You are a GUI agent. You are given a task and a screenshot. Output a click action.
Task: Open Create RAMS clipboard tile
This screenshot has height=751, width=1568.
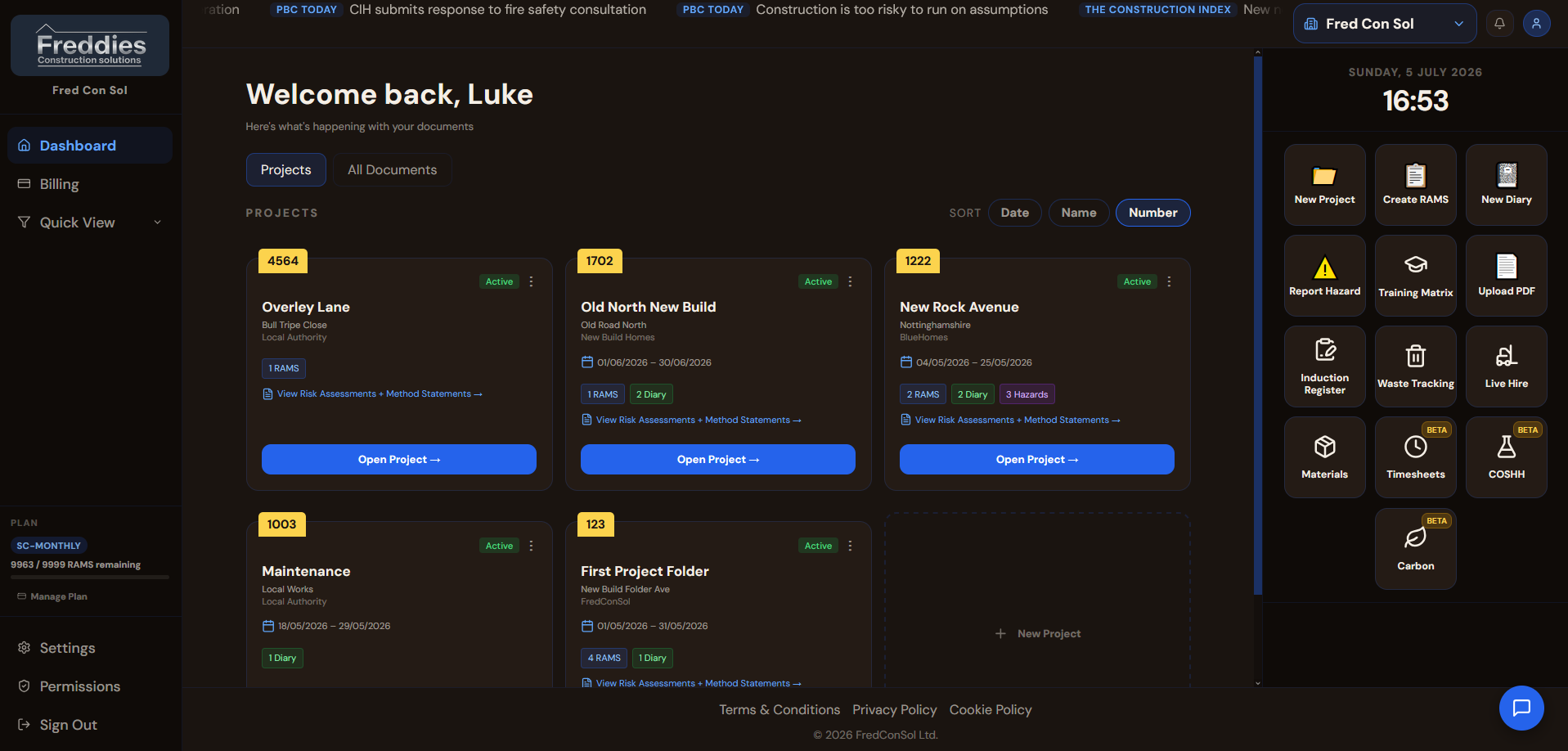[x=1415, y=185]
